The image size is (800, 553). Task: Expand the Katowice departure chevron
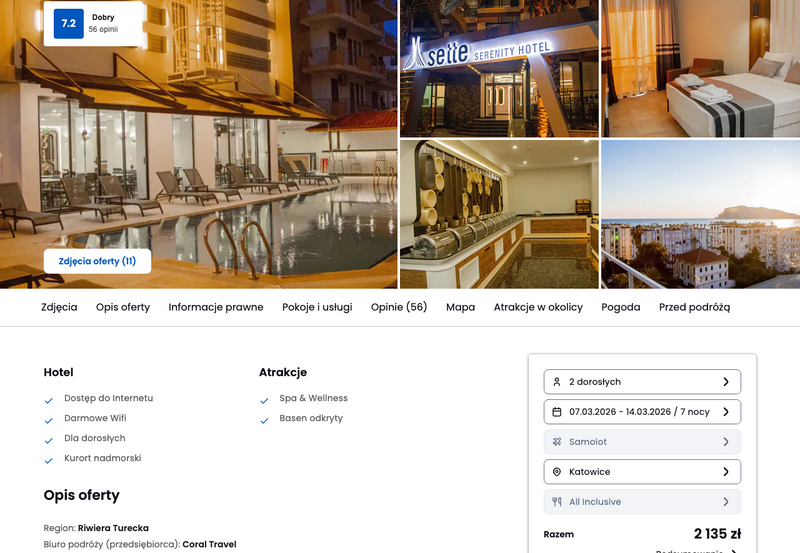click(726, 472)
